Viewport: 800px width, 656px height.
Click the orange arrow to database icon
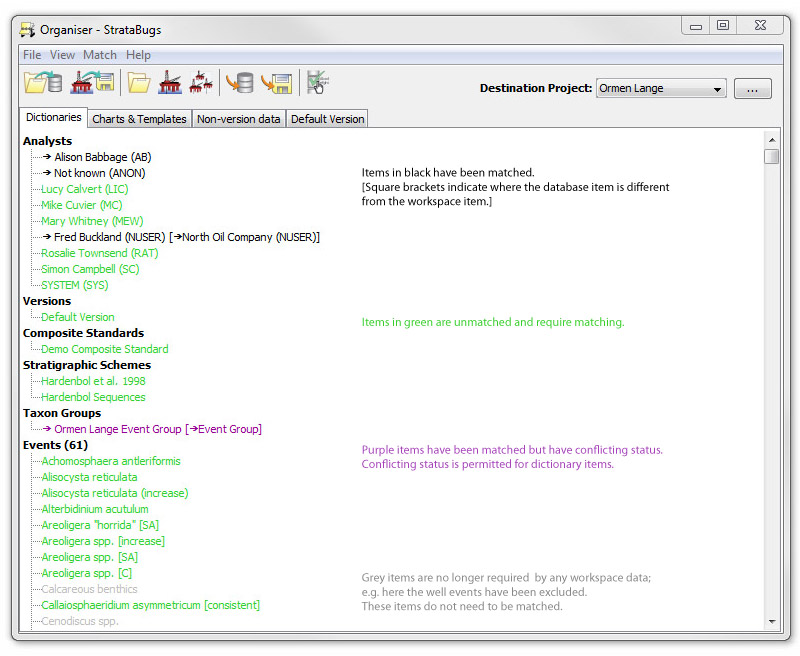[x=240, y=83]
